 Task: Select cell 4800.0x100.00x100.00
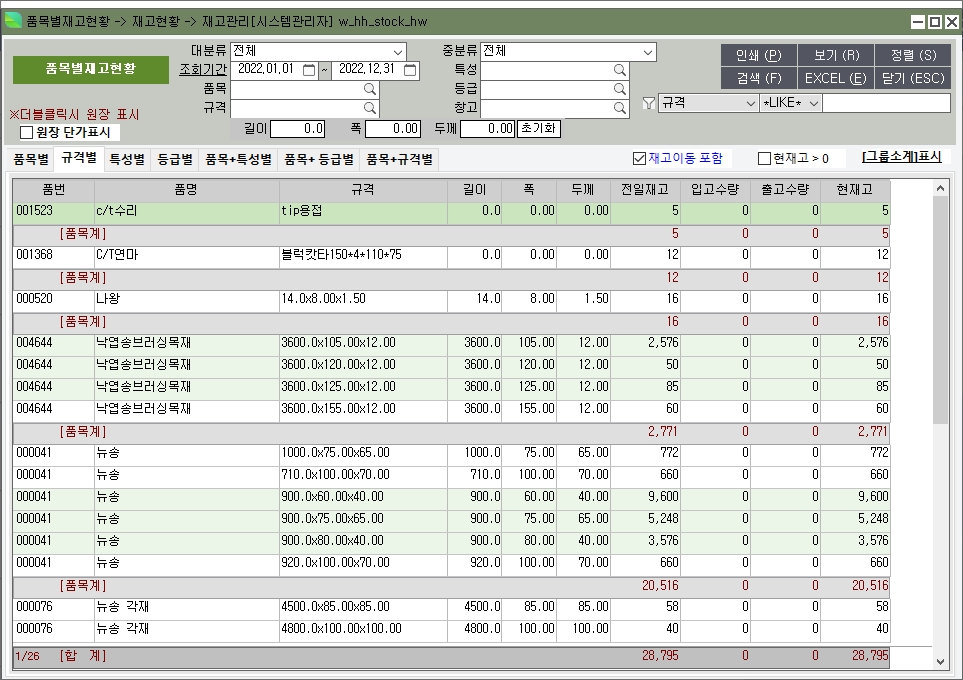pyautogui.click(x=363, y=629)
